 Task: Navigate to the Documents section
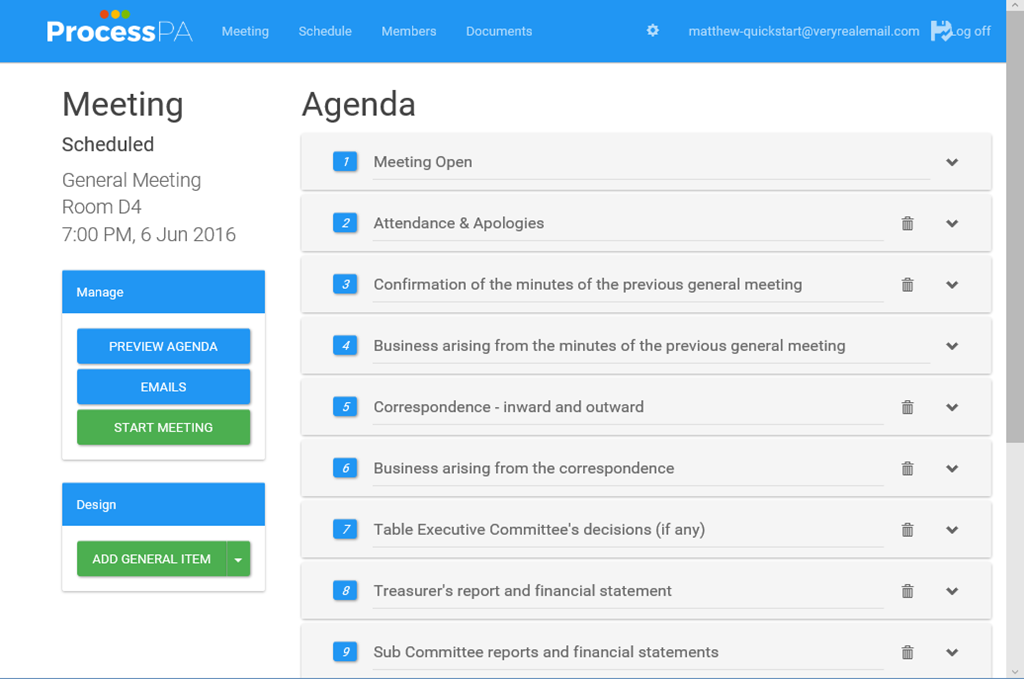click(498, 31)
